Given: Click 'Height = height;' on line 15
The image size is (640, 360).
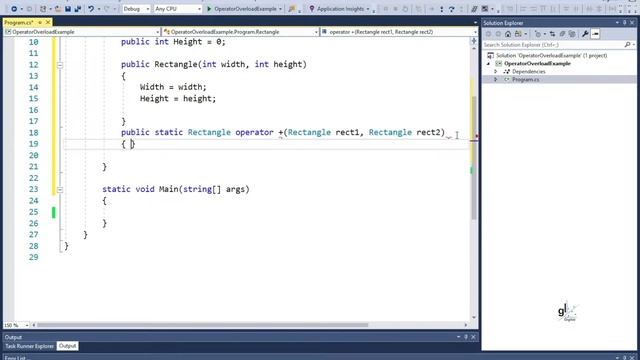Looking at the screenshot, I should point(178,99).
